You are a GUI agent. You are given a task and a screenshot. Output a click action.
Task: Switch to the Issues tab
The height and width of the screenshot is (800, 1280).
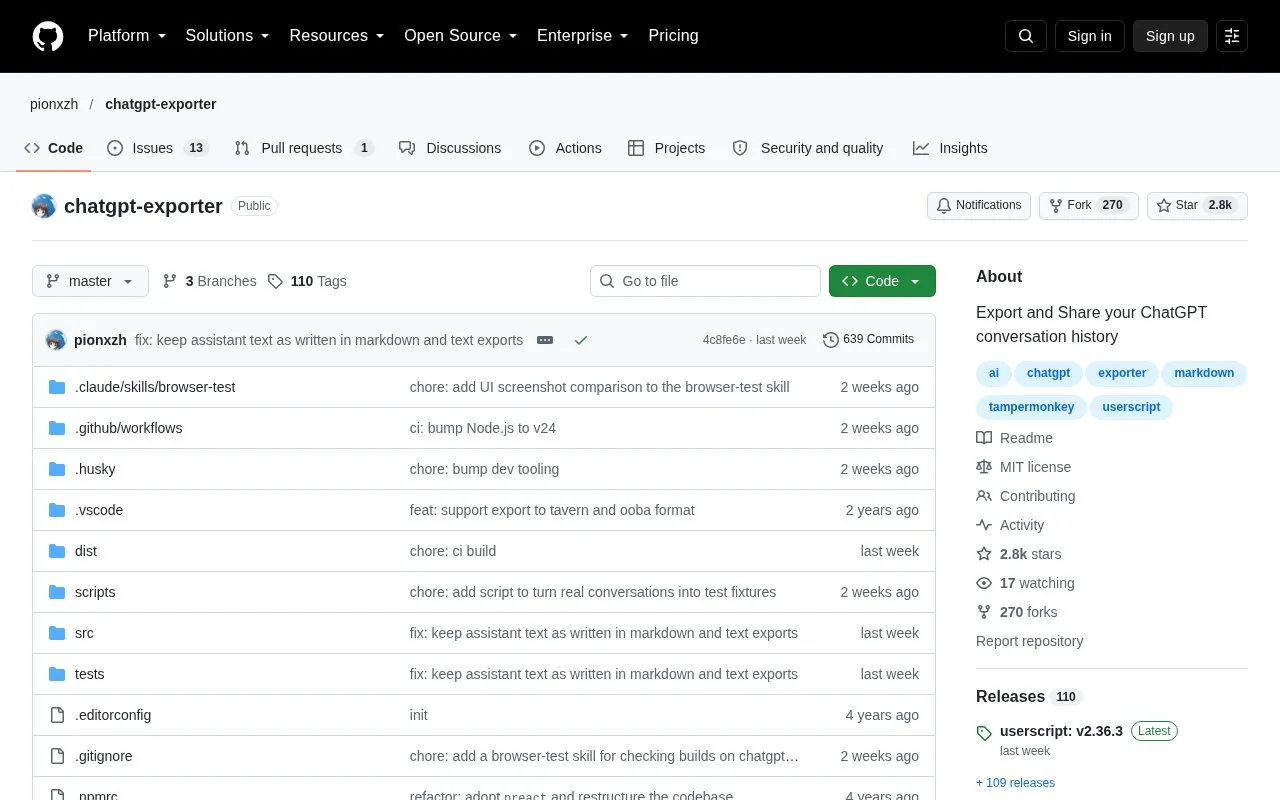click(x=157, y=148)
